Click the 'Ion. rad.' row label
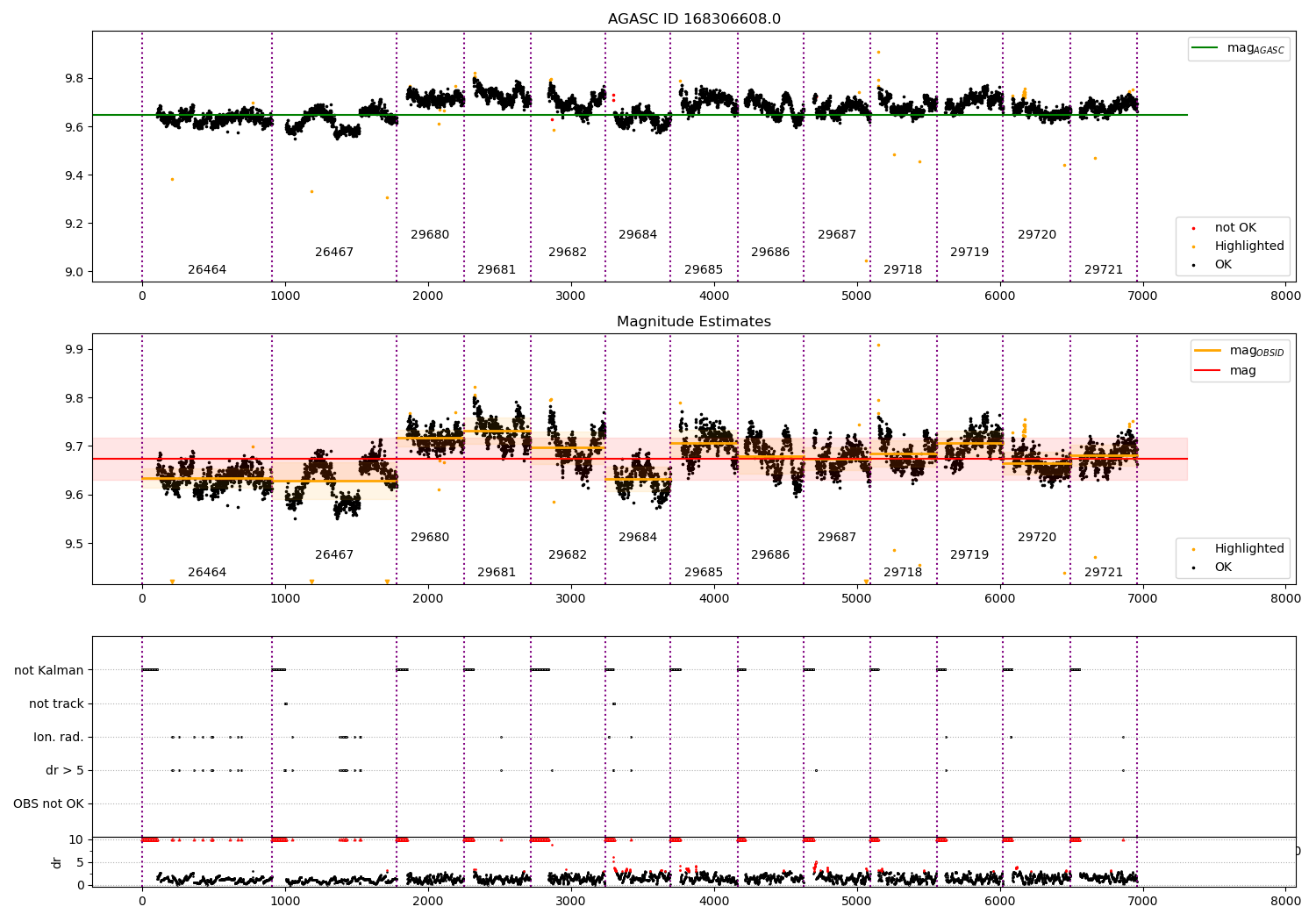 click(x=59, y=737)
